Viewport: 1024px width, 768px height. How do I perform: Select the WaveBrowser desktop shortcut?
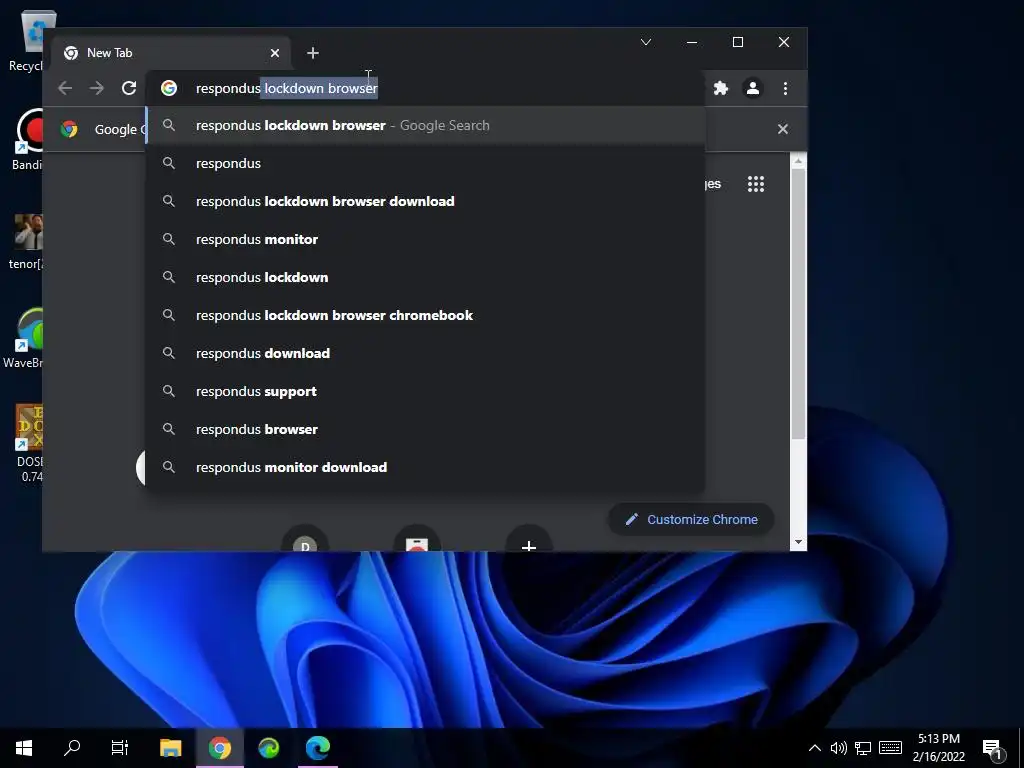24,338
